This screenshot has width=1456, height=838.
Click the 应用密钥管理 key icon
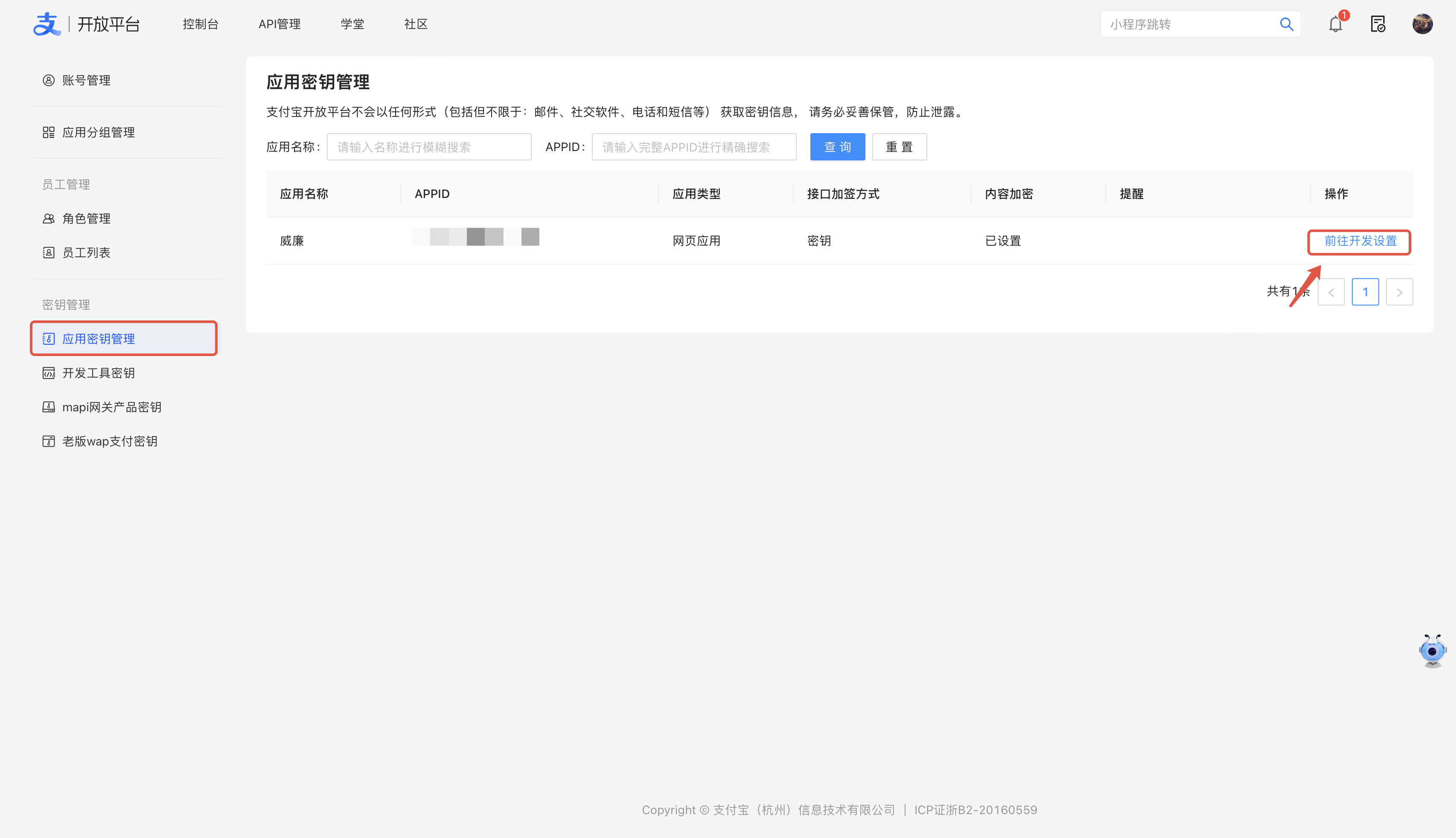coord(48,339)
